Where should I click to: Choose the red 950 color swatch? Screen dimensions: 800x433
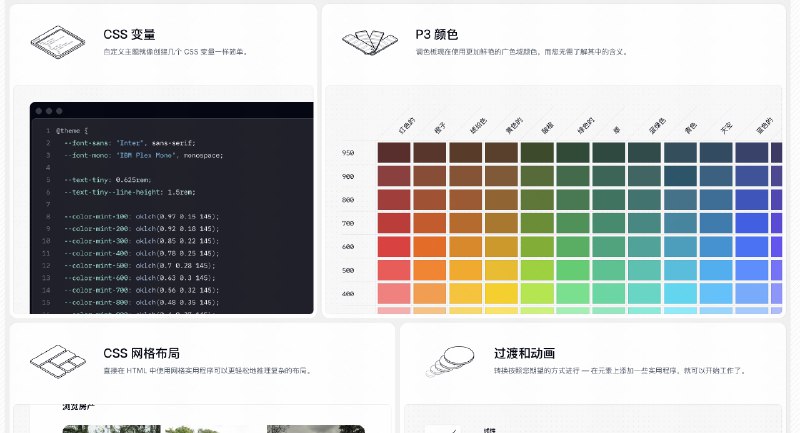[394, 153]
